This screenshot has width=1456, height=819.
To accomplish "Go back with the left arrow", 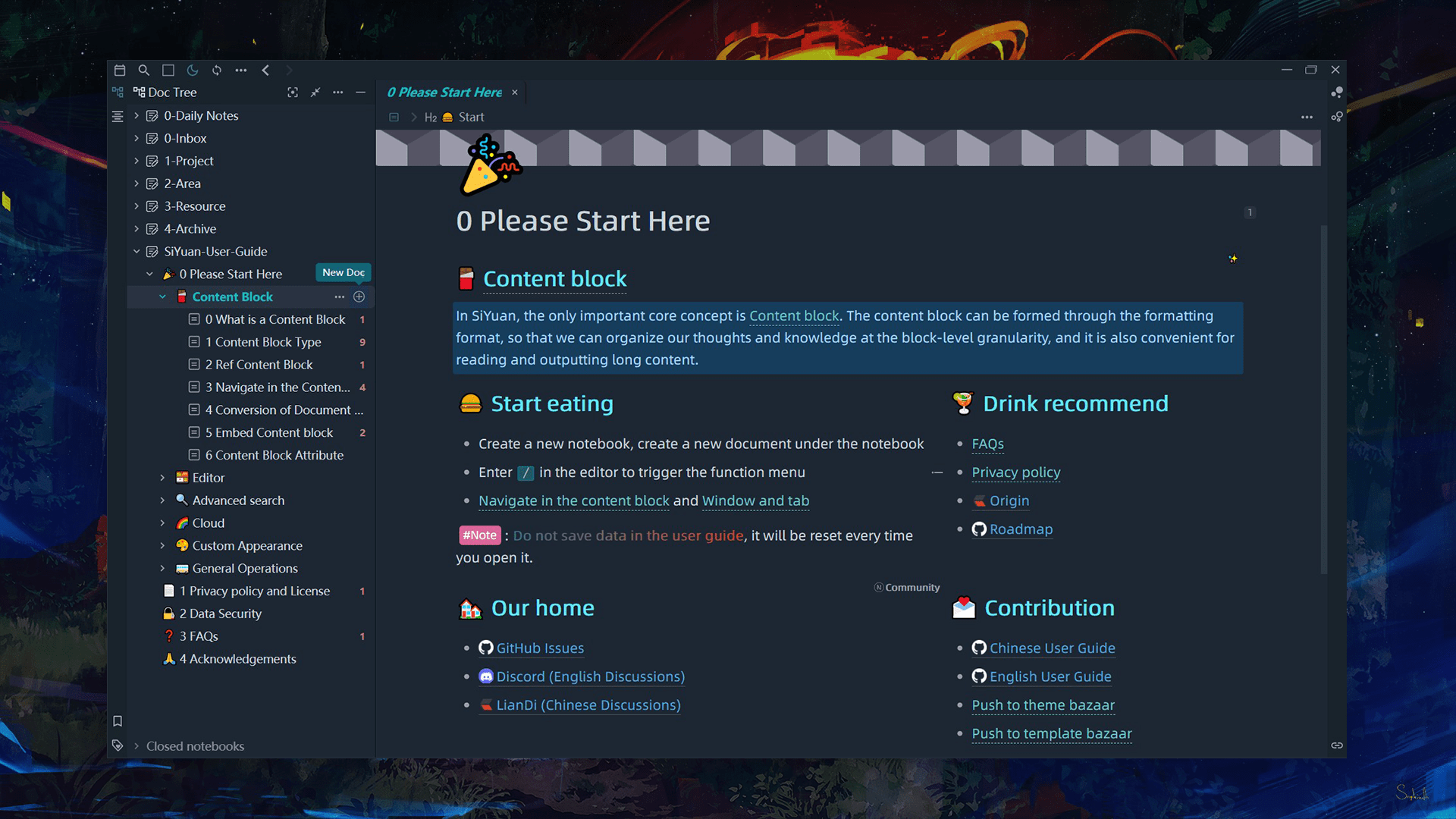I will [x=265, y=70].
